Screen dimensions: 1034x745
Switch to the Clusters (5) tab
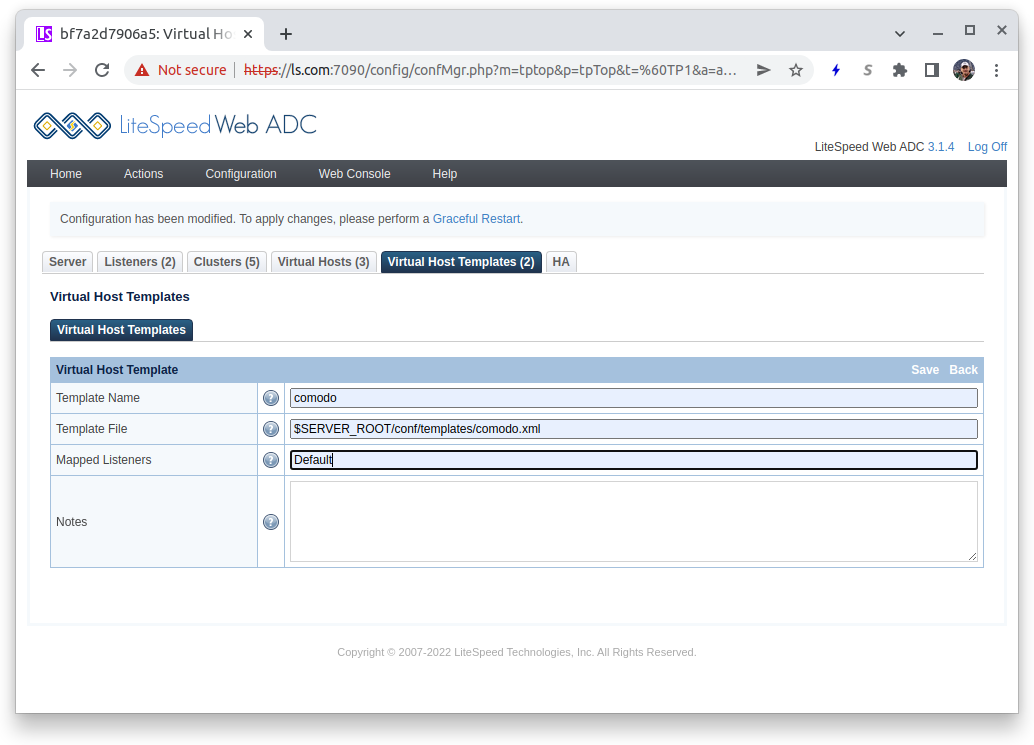pos(227,262)
